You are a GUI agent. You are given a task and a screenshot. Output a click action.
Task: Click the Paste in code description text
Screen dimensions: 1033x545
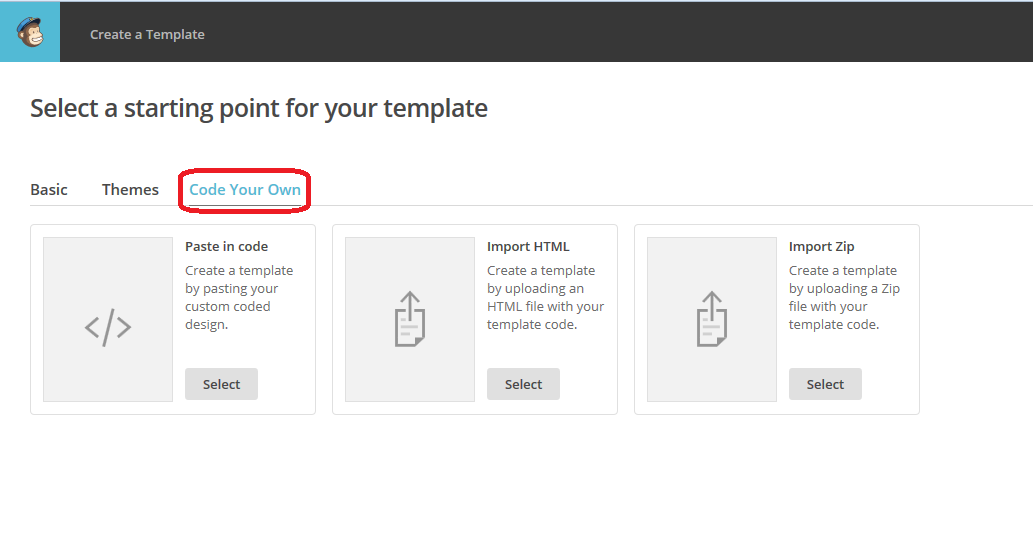pos(239,297)
